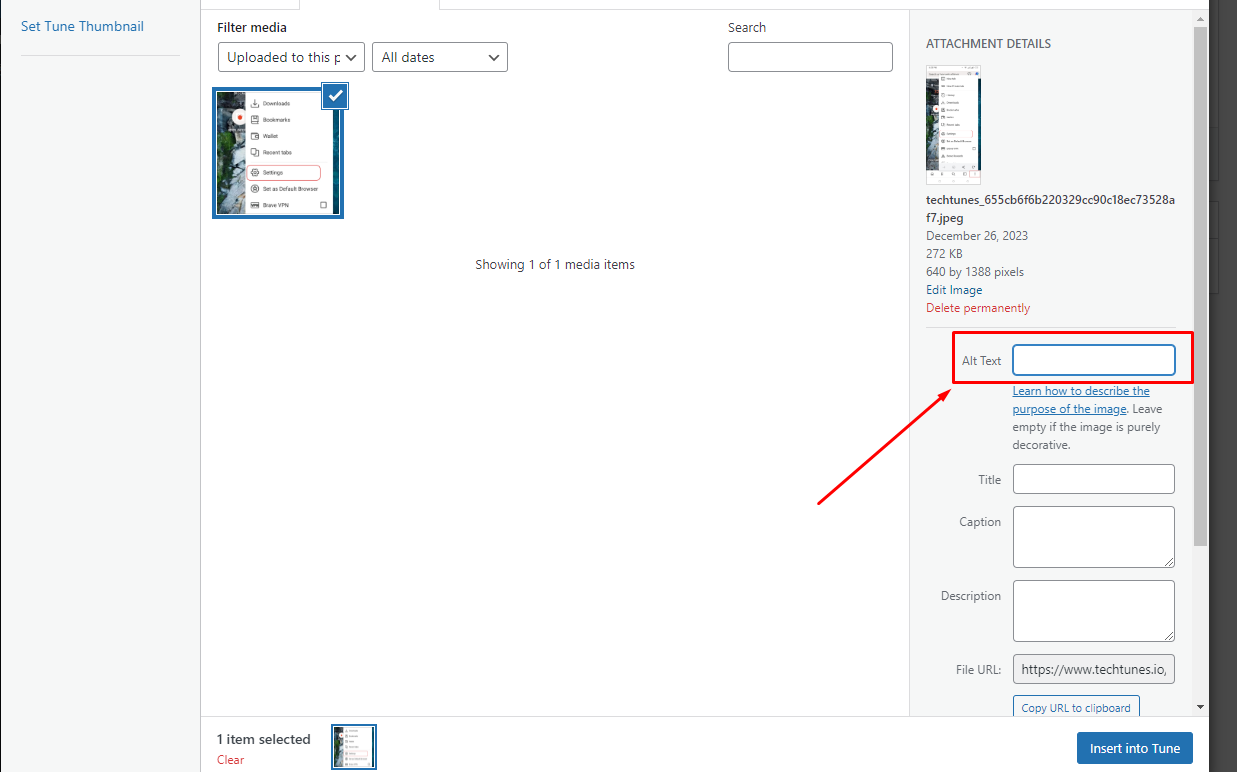Screen dimensions: 1237x772
Task: Deselect the checkmark on the selected image
Action: tap(336, 96)
